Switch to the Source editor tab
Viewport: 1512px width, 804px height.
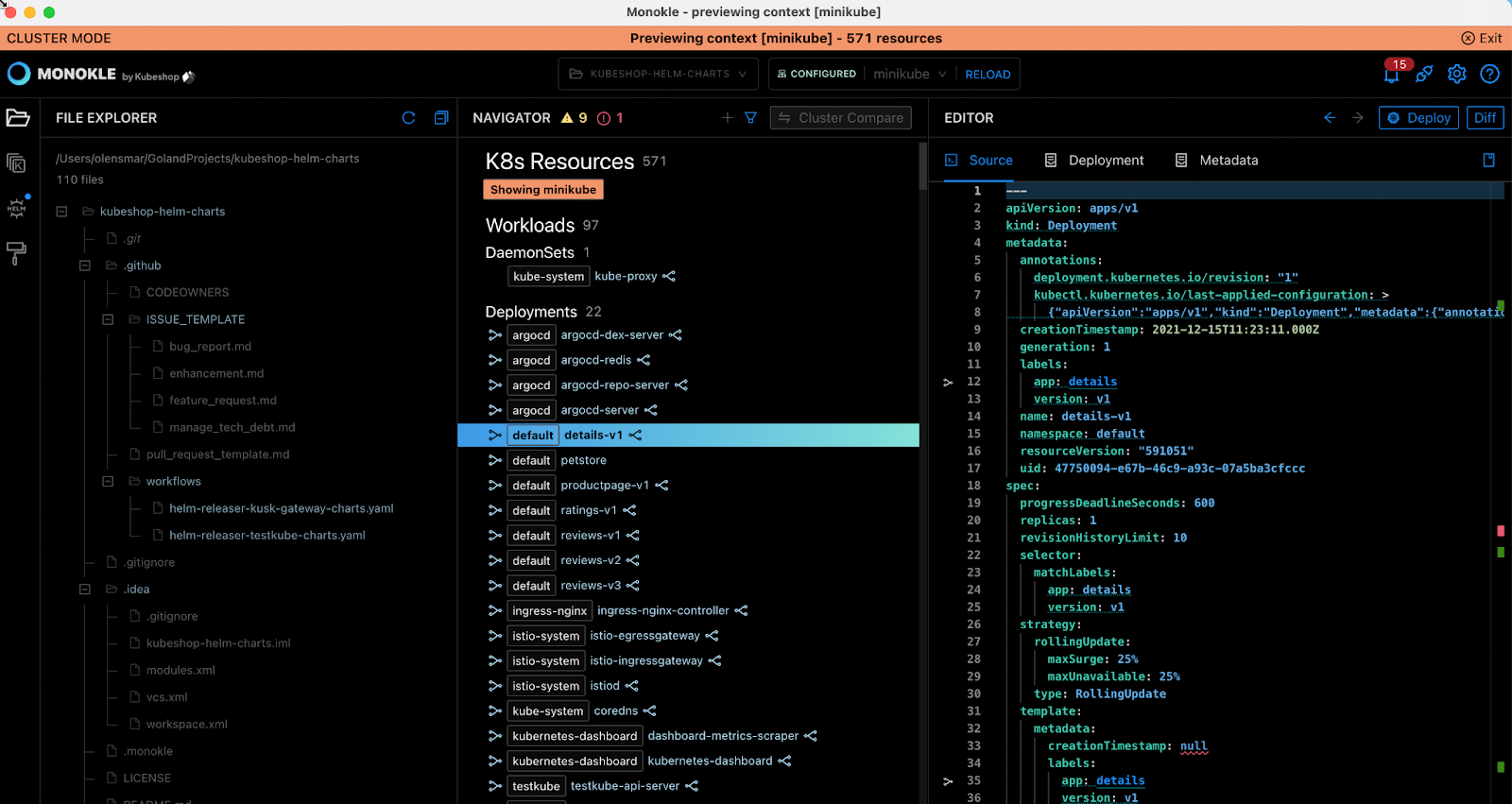(x=979, y=161)
